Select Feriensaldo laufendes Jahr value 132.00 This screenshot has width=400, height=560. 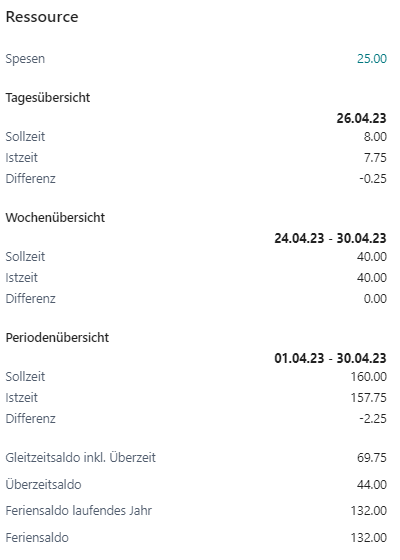click(x=369, y=511)
